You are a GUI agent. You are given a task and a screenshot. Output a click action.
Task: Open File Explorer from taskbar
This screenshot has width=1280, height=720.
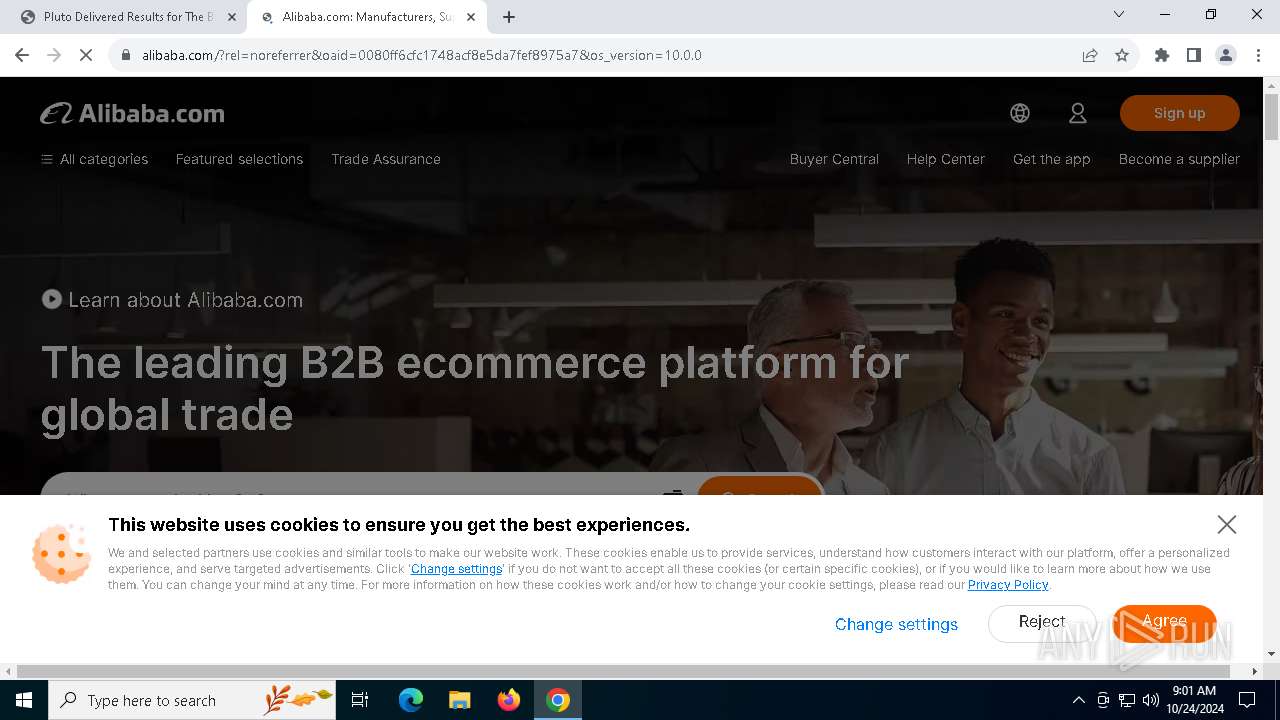point(459,700)
